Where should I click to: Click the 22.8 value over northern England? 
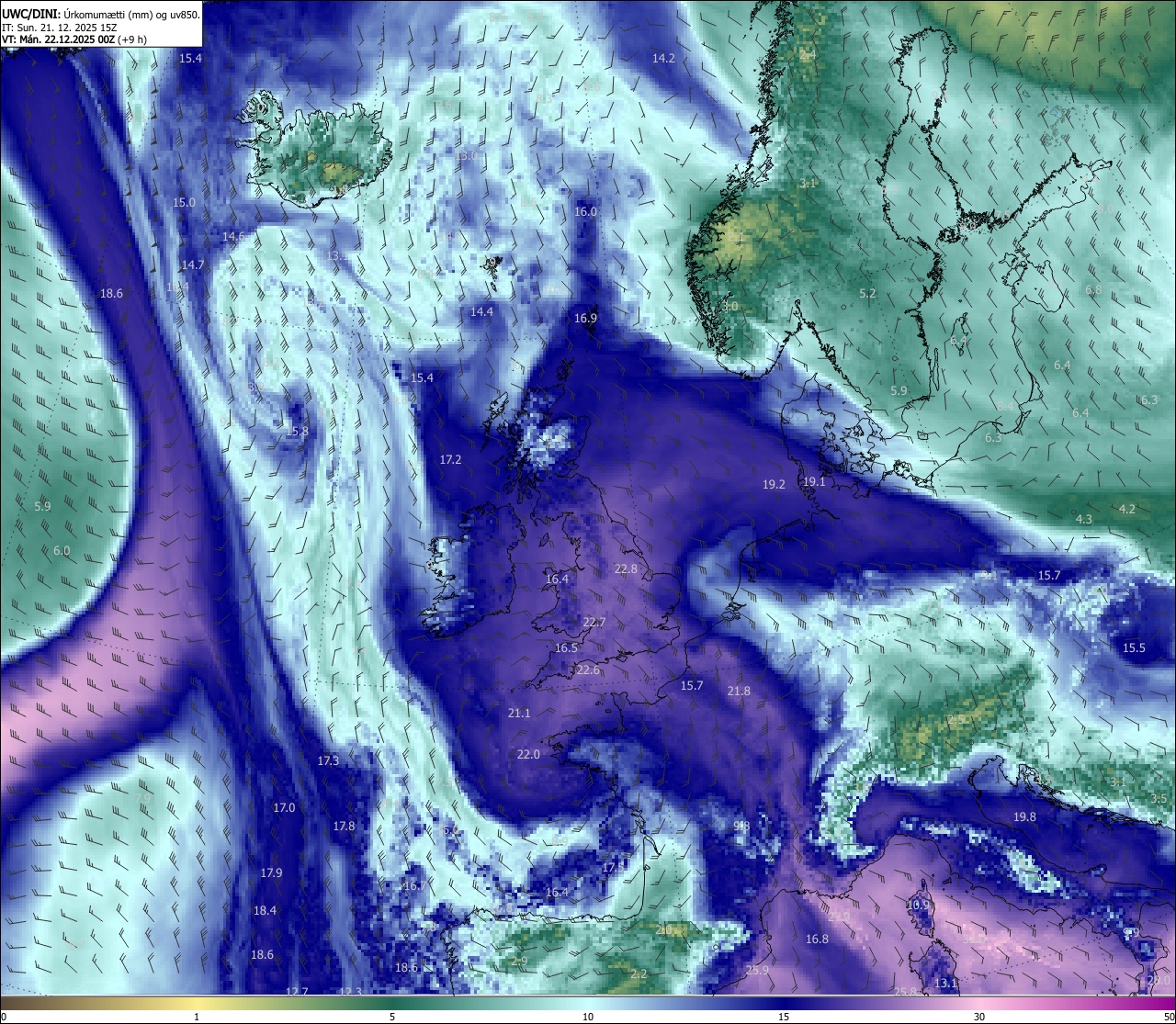[x=626, y=568]
